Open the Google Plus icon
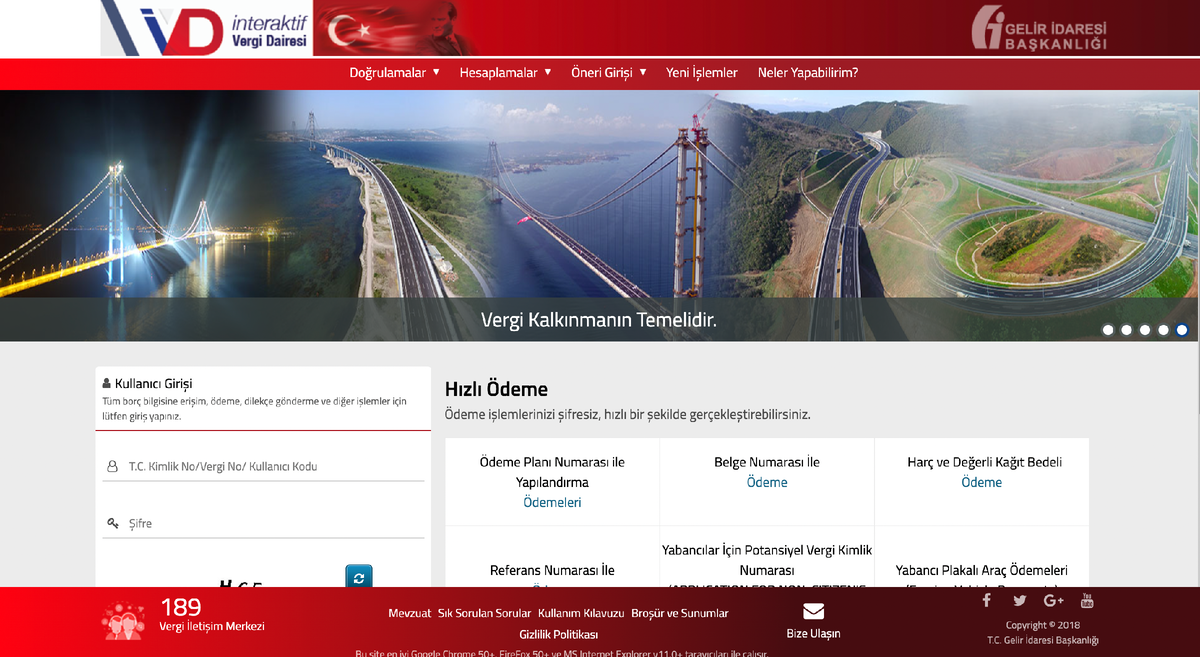This screenshot has width=1200, height=657. (1053, 600)
